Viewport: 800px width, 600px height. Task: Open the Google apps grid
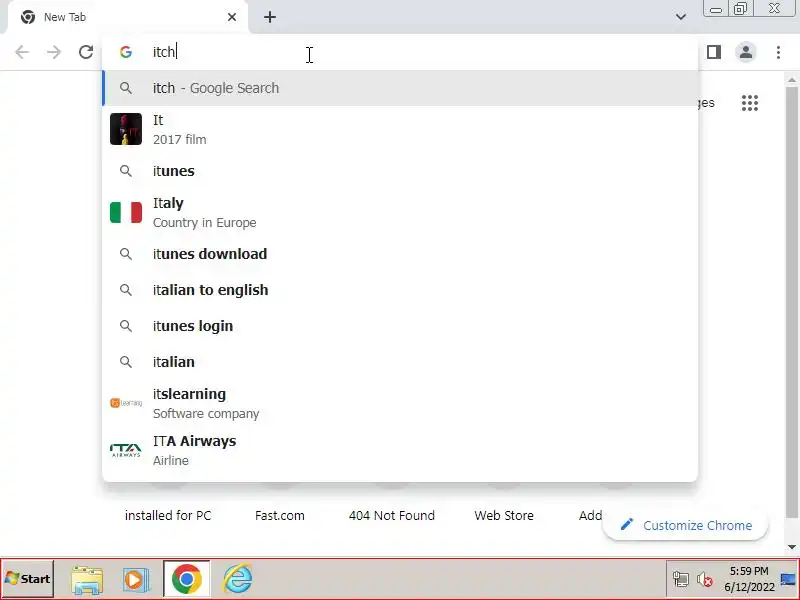[749, 103]
